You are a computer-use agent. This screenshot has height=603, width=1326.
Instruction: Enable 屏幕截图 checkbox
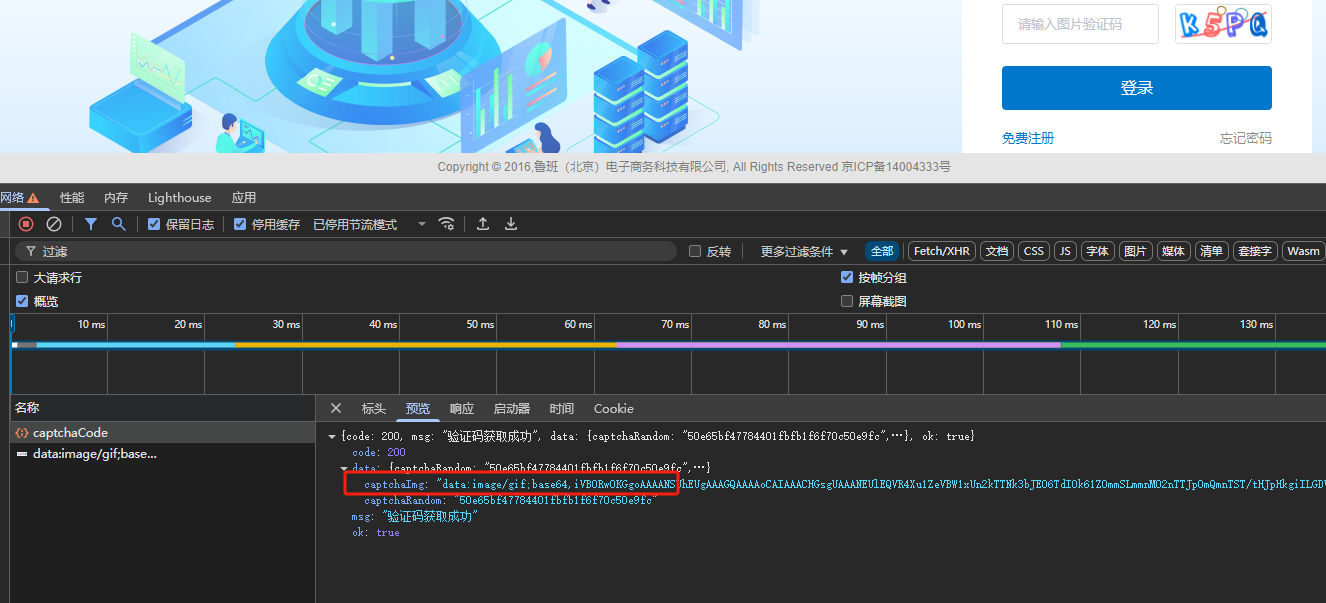pyautogui.click(x=847, y=300)
